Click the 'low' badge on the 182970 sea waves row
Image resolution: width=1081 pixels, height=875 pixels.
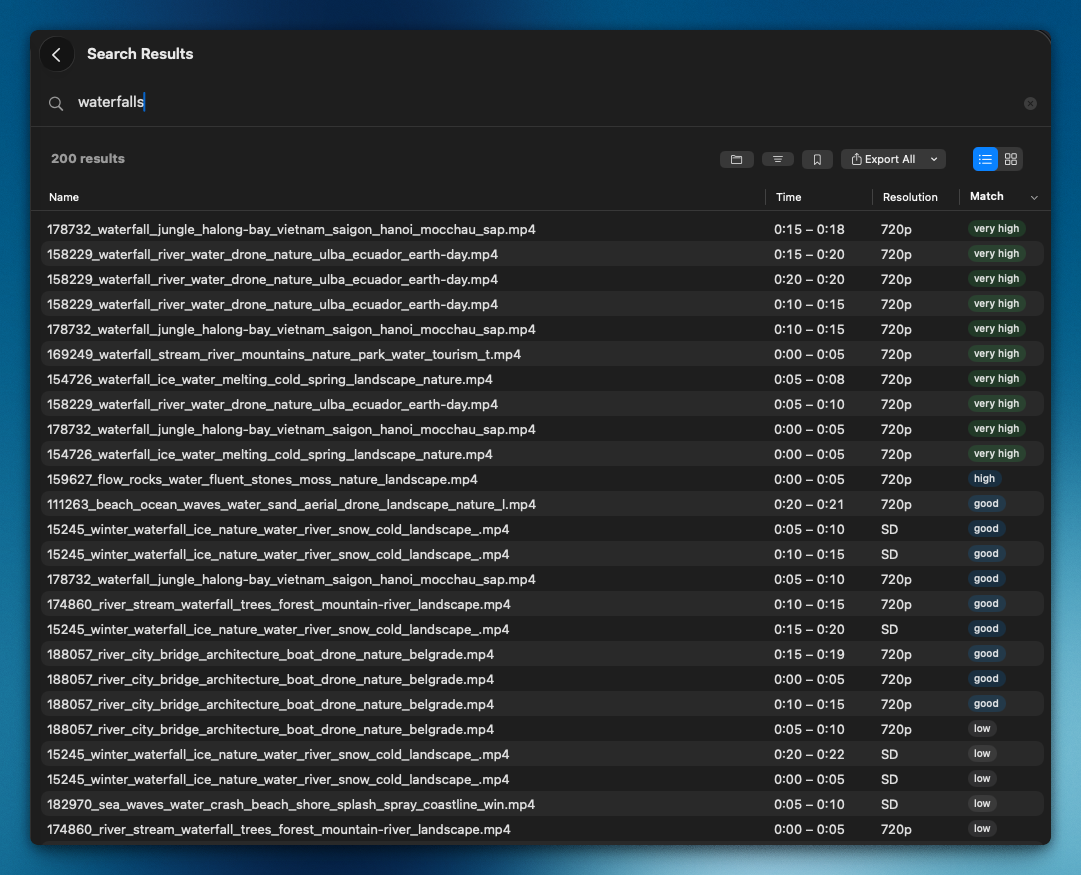pos(982,803)
